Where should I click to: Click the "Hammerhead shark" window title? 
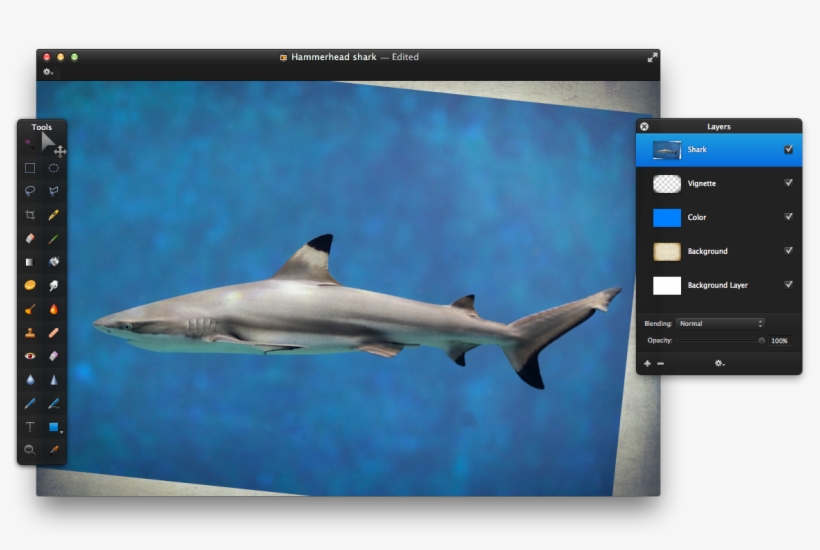[x=334, y=57]
